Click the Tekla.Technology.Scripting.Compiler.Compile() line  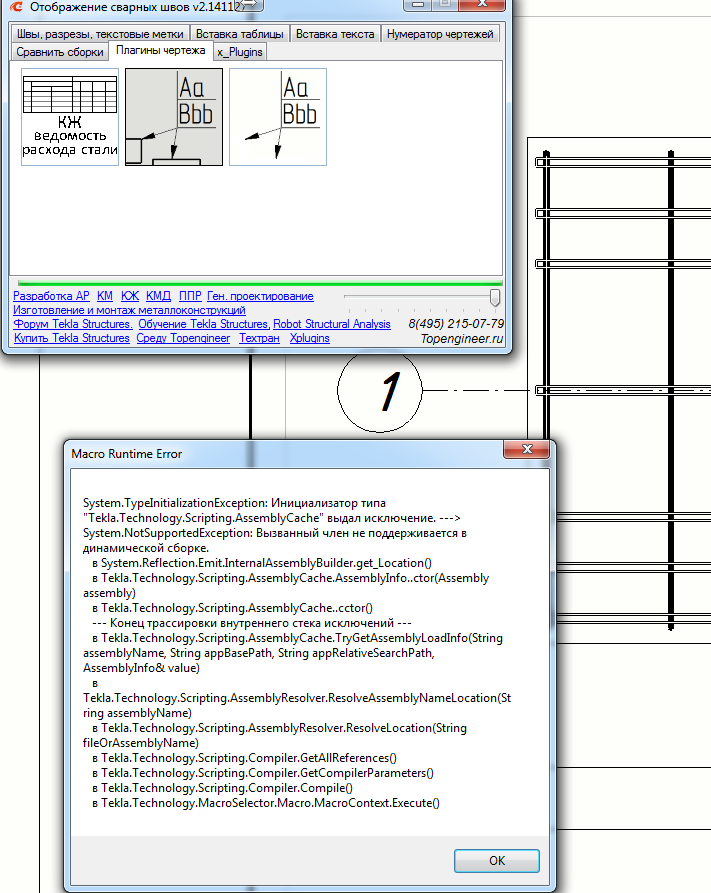click(x=223, y=788)
